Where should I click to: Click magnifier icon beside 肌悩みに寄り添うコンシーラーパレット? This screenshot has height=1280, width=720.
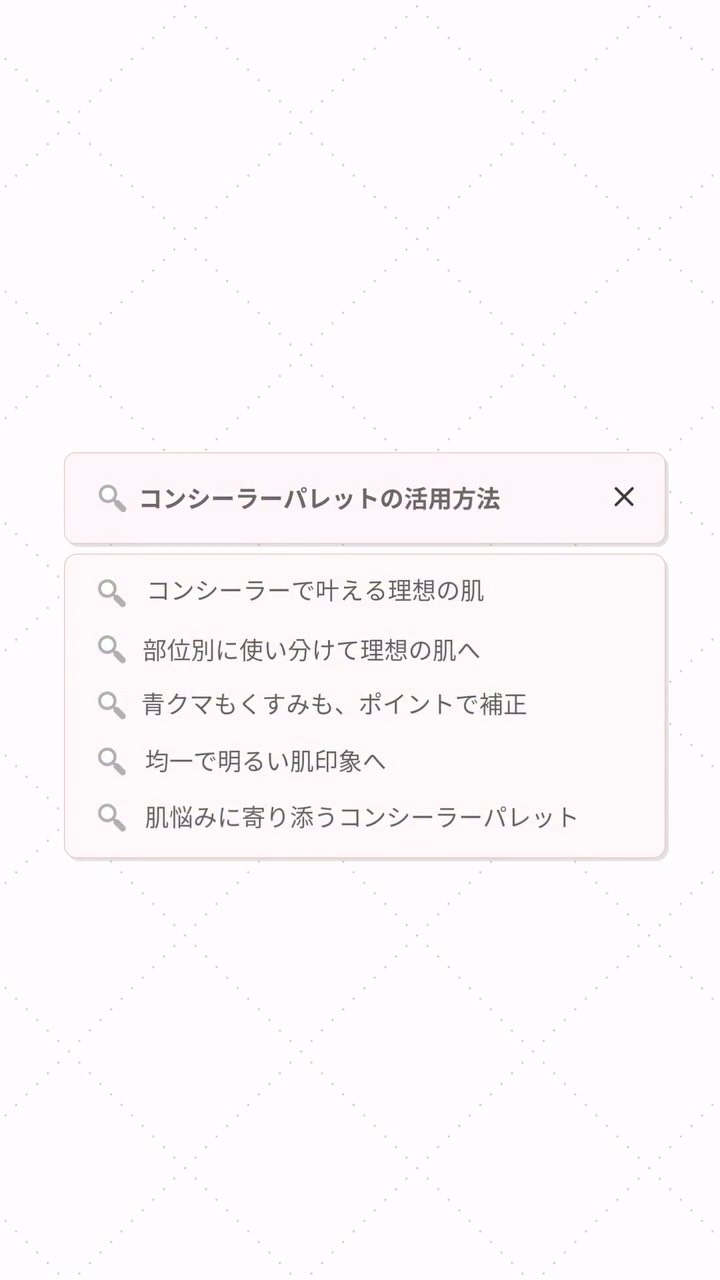(111, 817)
